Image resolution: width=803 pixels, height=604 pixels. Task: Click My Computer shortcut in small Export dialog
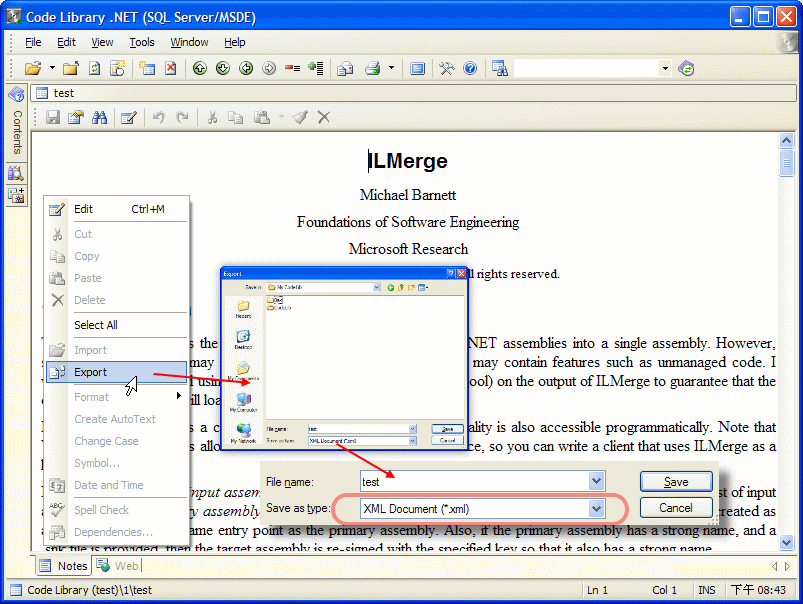(243, 403)
